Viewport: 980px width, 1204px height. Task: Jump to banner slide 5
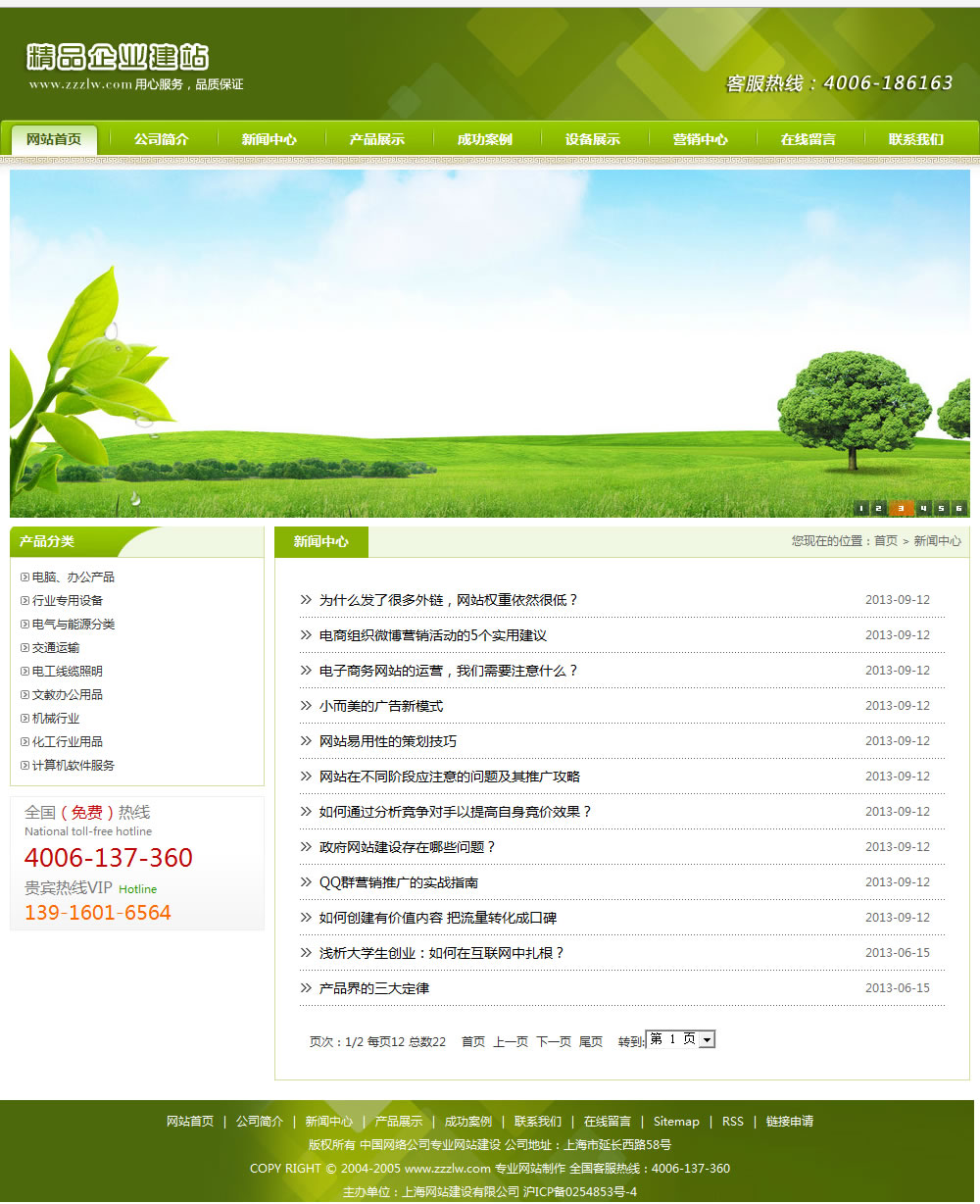point(941,508)
